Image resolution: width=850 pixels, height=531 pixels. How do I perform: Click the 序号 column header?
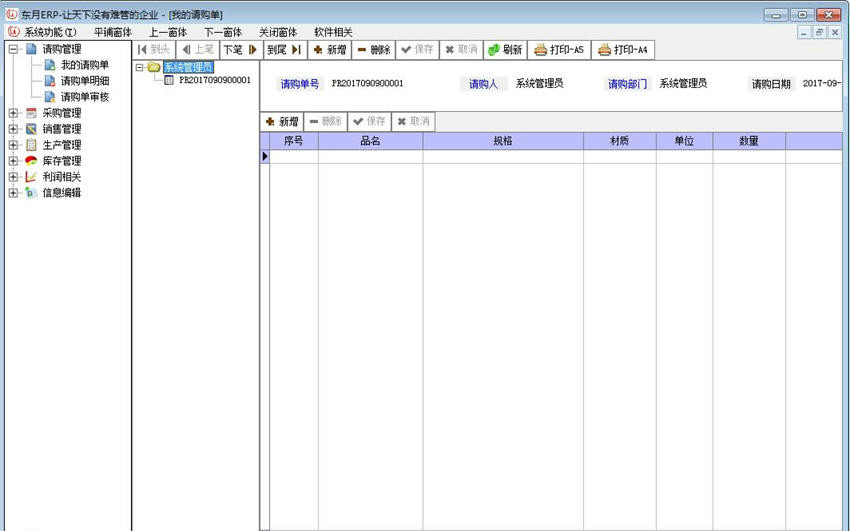tap(294, 141)
